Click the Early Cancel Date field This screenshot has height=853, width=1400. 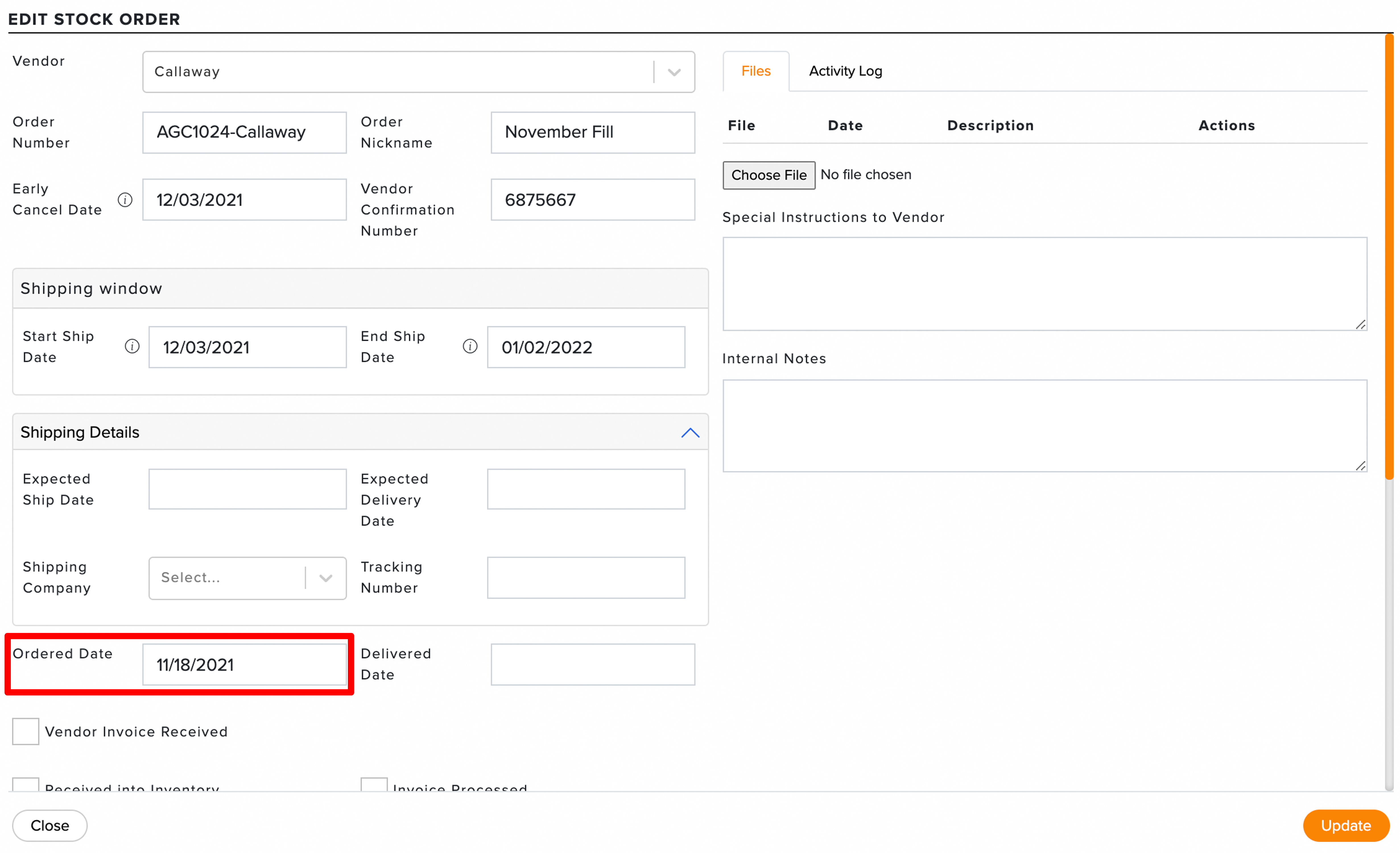[244, 200]
